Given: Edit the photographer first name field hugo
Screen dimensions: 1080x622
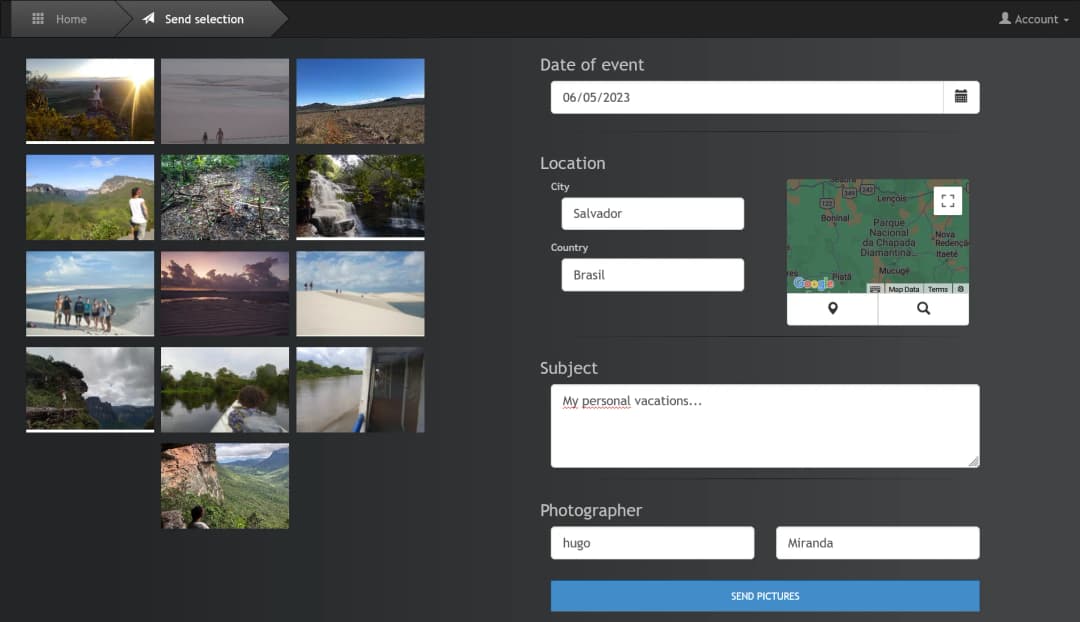Looking at the screenshot, I should click(x=652, y=543).
